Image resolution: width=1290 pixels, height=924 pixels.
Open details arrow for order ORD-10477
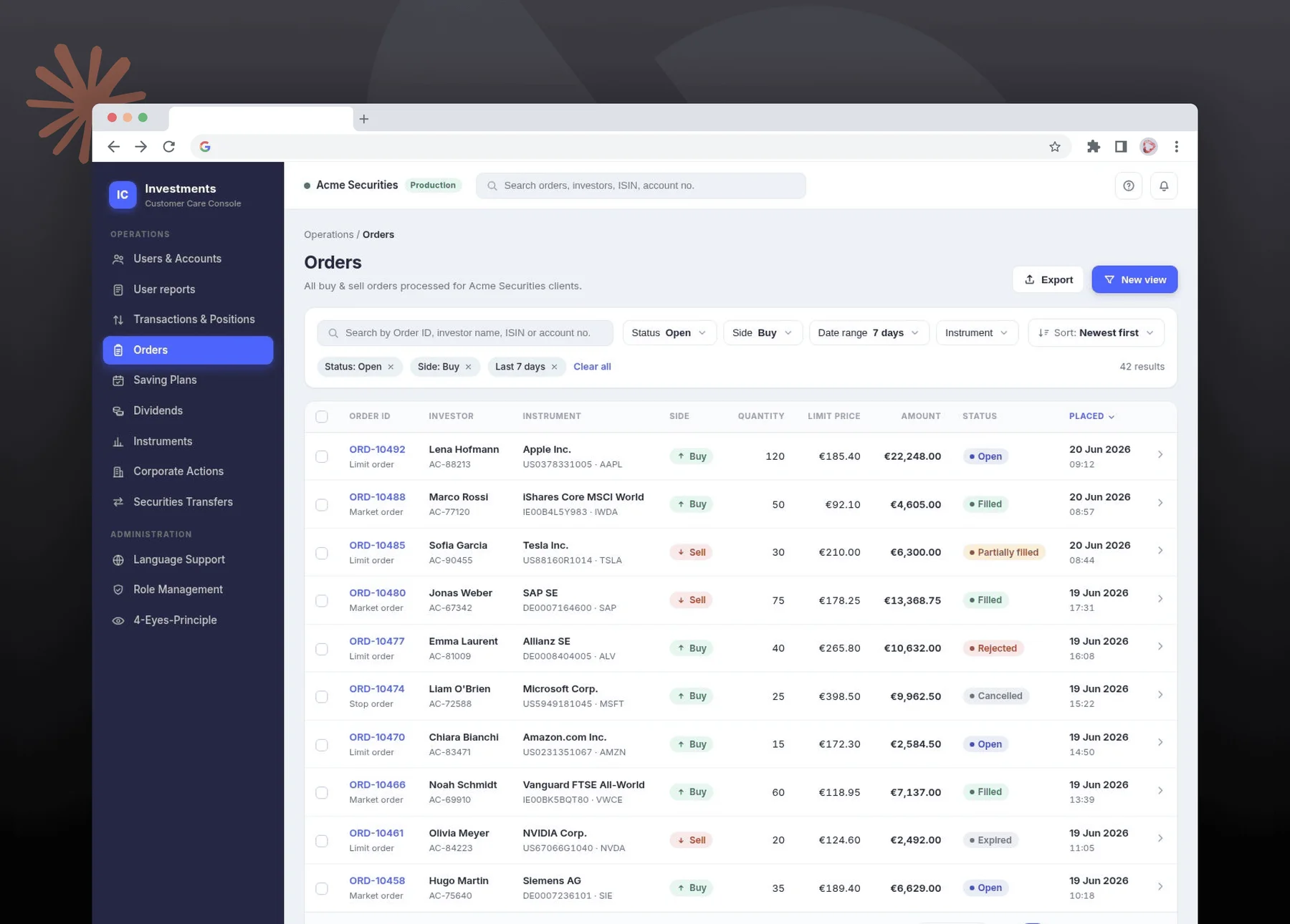[x=1160, y=647]
